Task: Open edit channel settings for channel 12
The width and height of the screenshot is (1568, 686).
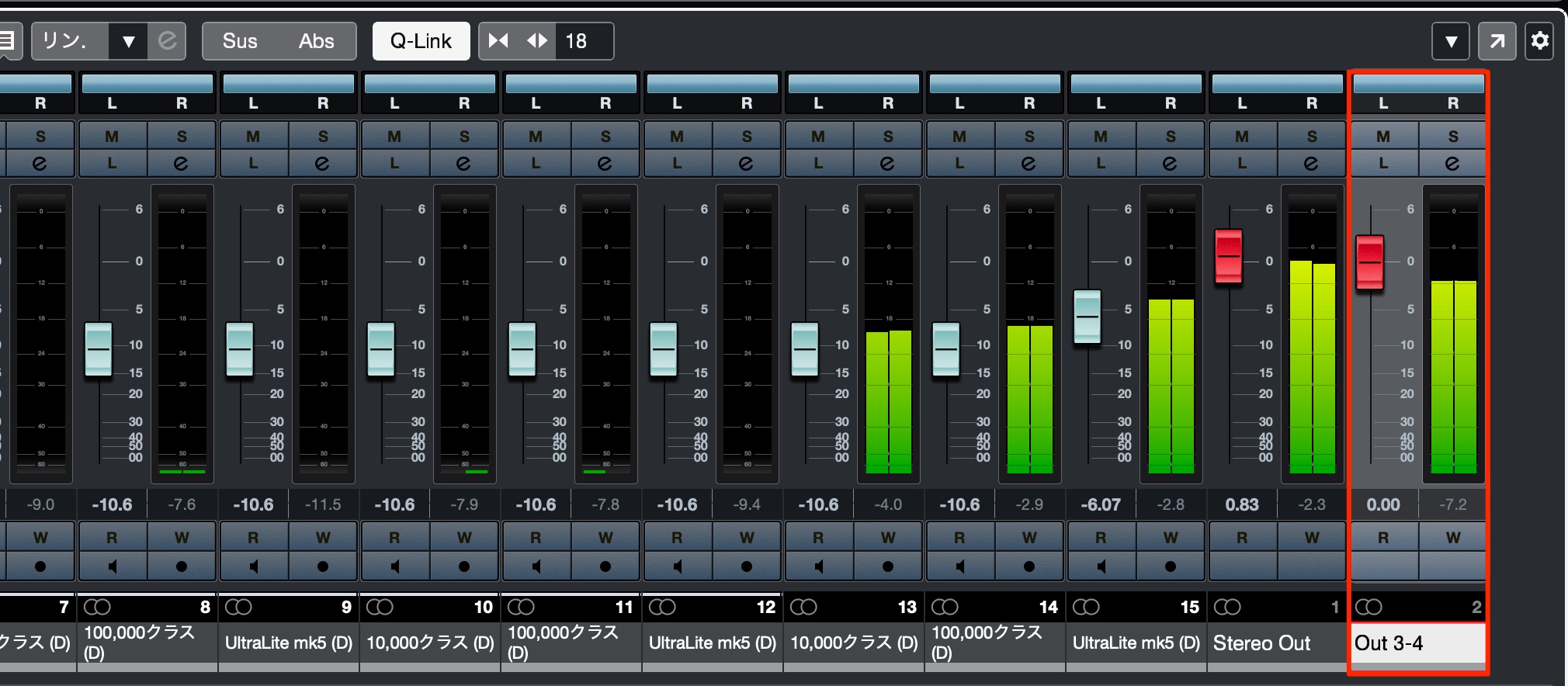Action: coord(746,164)
